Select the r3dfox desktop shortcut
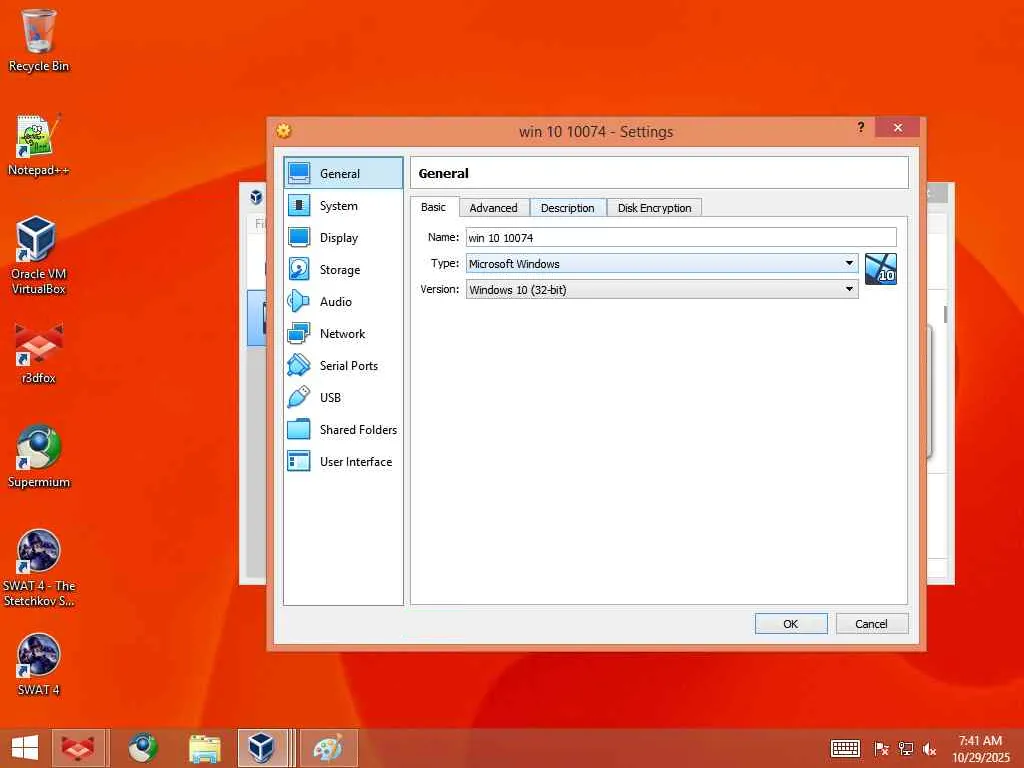 tap(39, 353)
